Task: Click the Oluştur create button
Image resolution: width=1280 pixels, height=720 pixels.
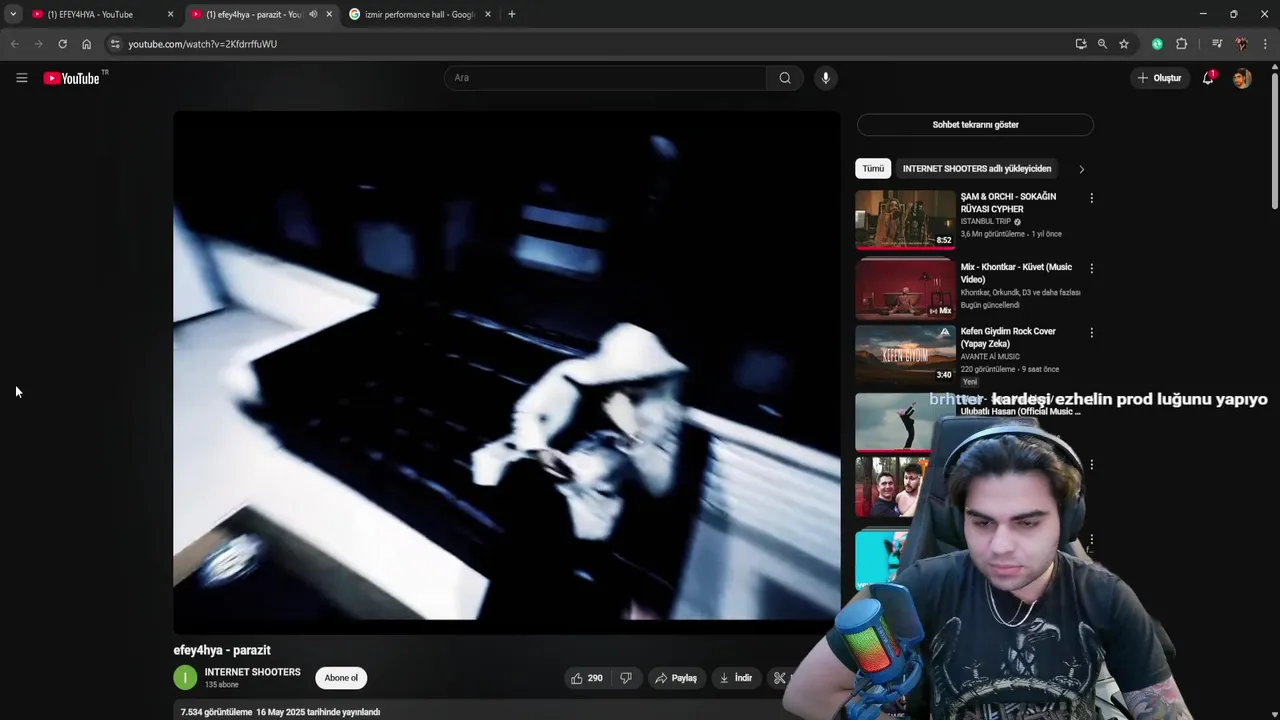Action: [1159, 78]
